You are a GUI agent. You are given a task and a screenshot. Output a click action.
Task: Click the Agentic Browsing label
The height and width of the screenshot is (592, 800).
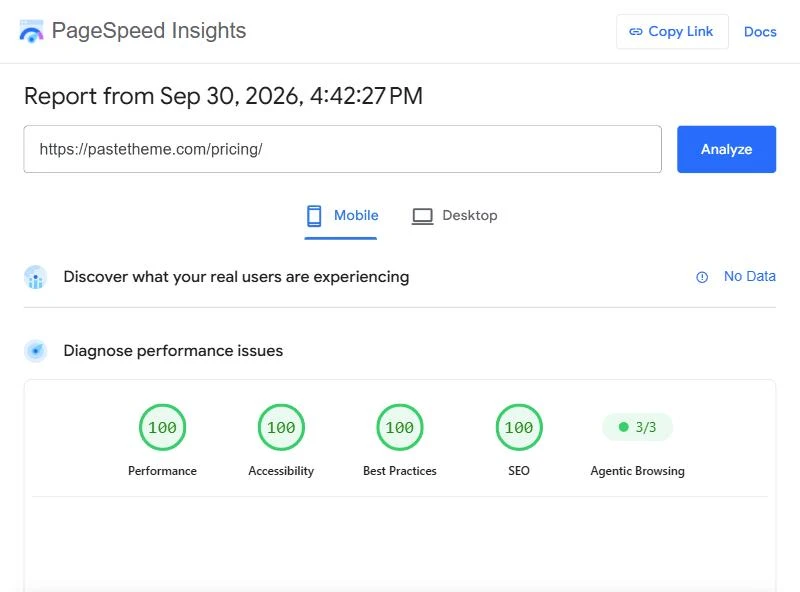click(637, 471)
